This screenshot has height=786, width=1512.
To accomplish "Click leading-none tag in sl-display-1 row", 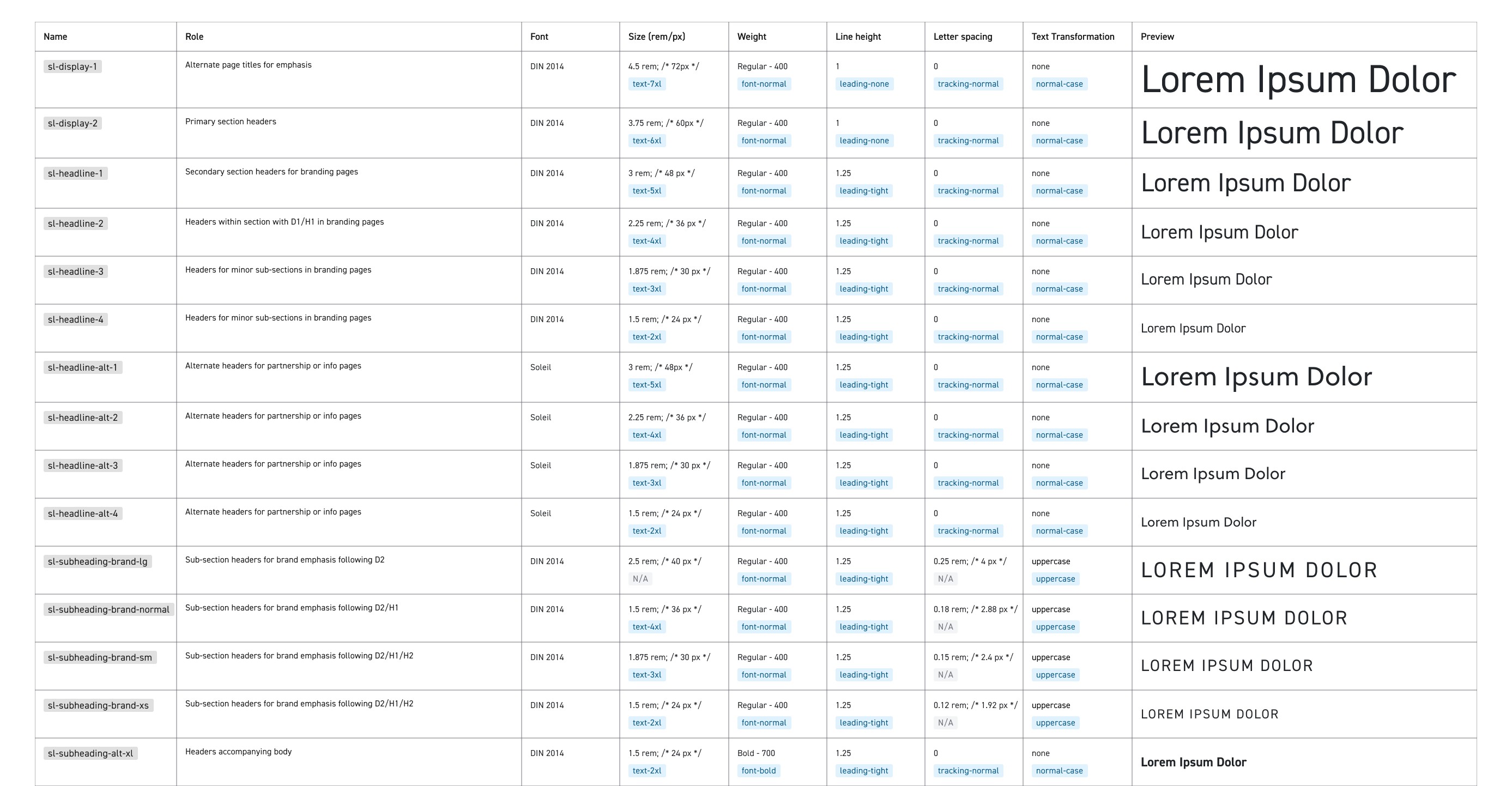I will [864, 84].
